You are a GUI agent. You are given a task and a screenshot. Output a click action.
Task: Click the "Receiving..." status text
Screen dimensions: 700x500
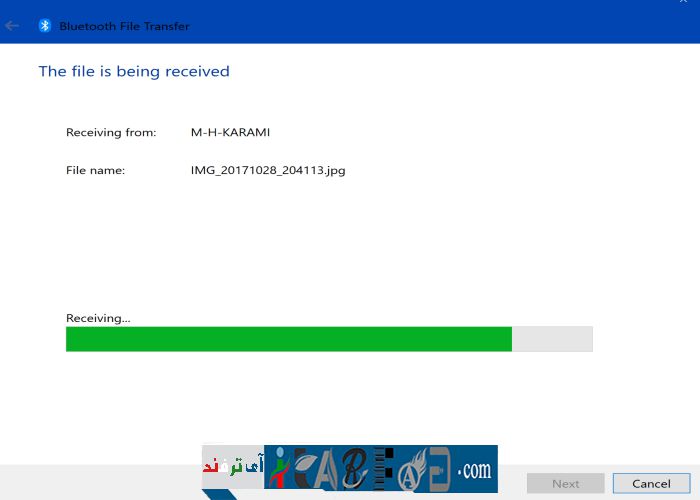coord(98,318)
